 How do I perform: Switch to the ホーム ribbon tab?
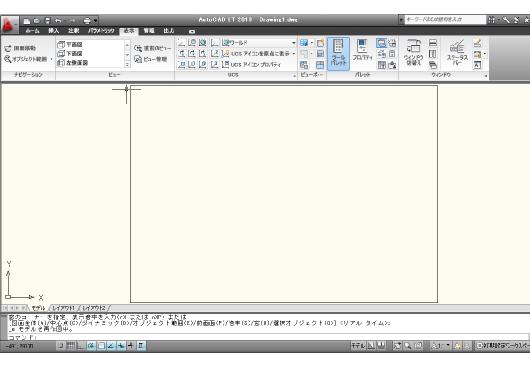(32, 31)
